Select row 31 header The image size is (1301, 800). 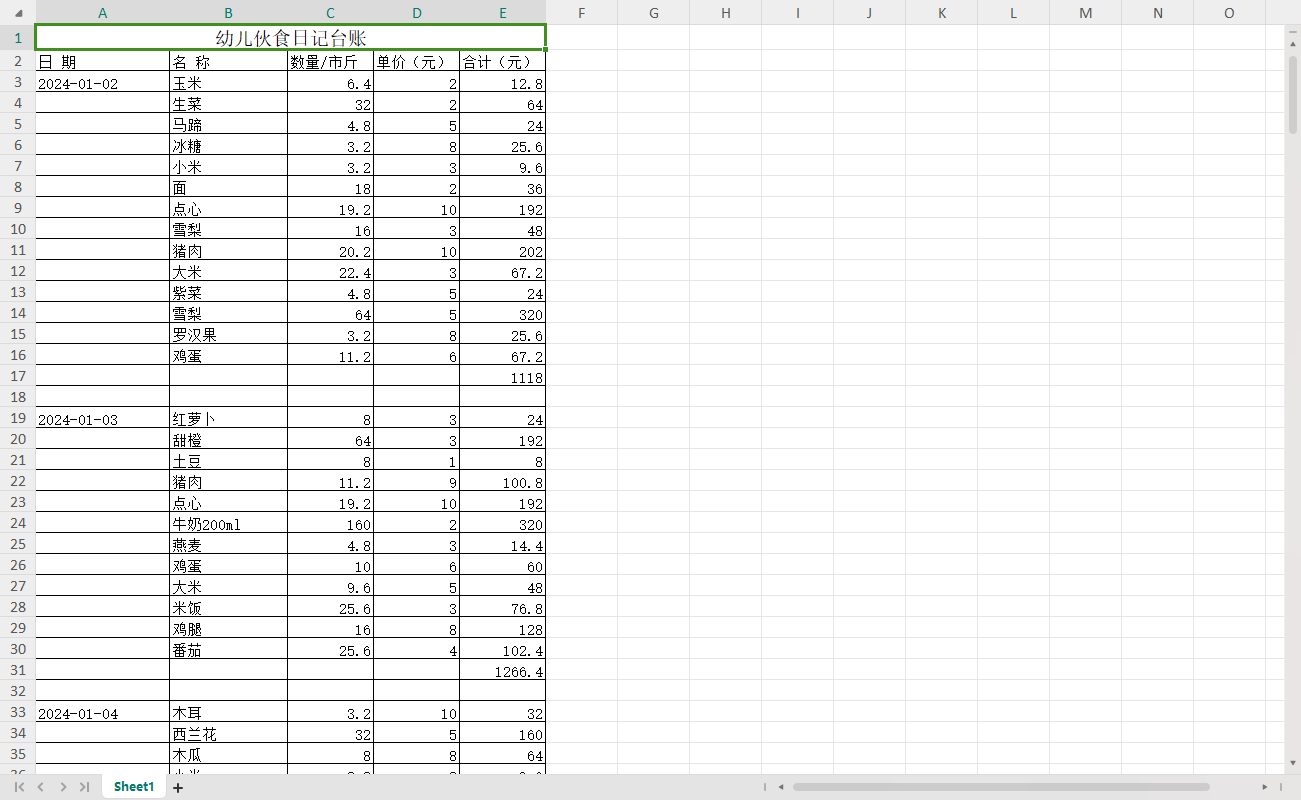(x=18, y=670)
